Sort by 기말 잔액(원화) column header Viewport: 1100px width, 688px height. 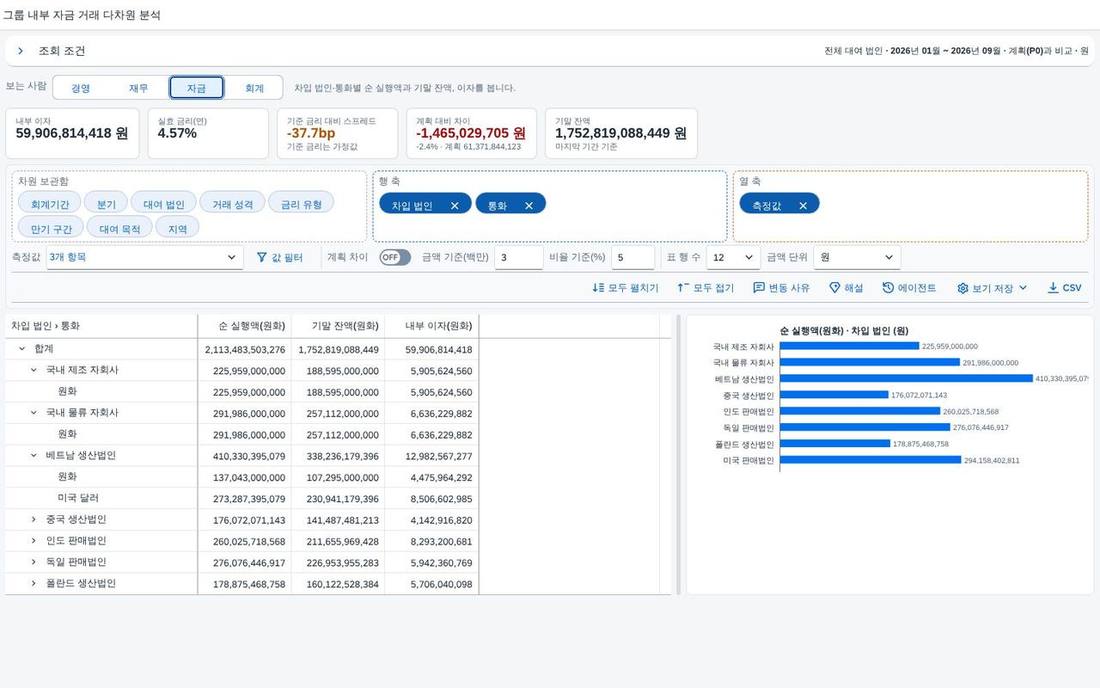338,326
